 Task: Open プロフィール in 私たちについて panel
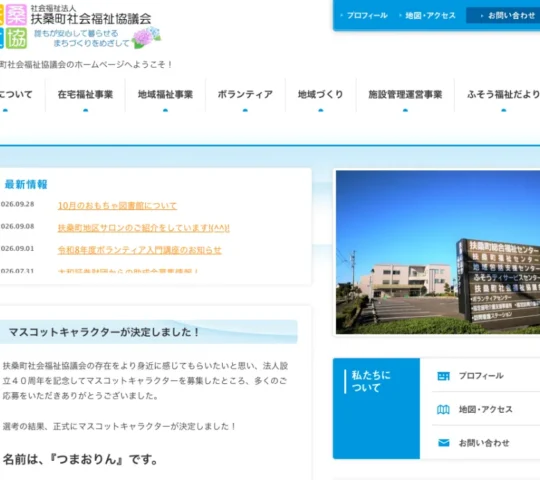(481, 376)
